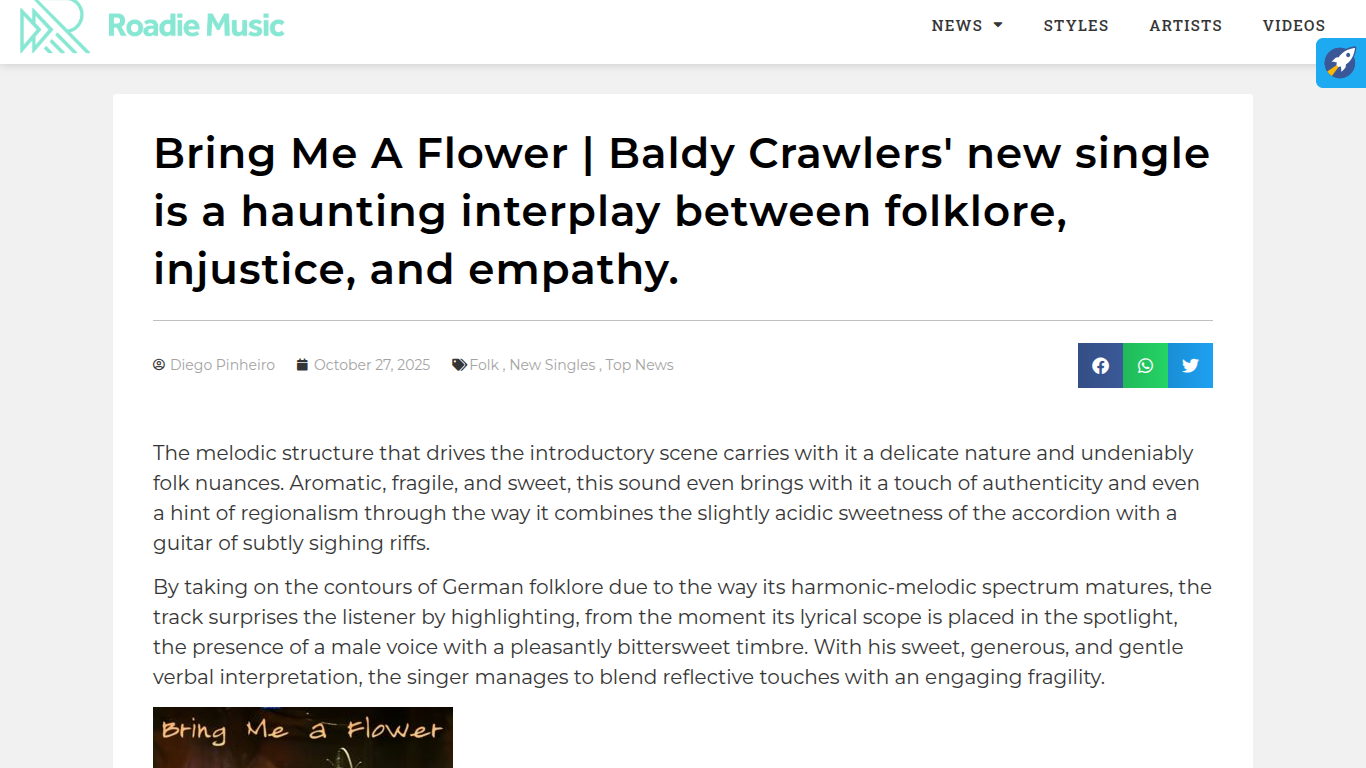The image size is (1366, 768).
Task: Click the Roadie Music site title
Action: pos(196,25)
